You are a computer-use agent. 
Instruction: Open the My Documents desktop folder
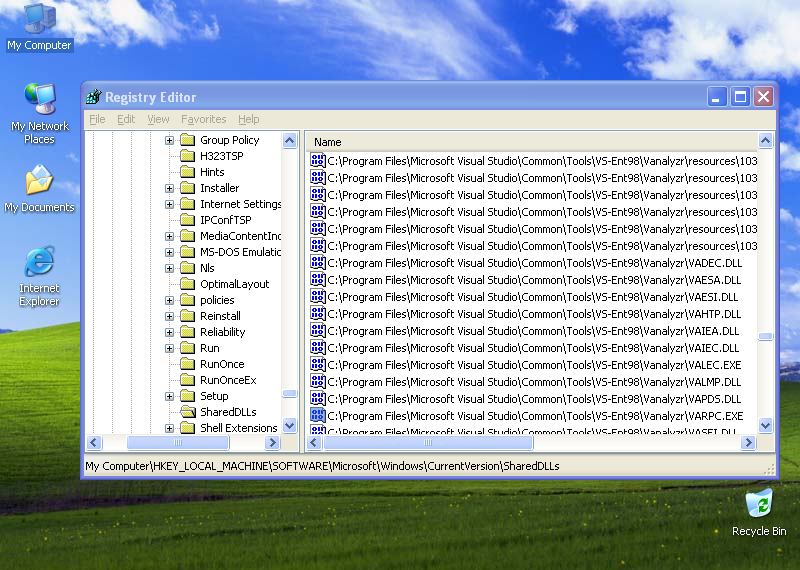39,182
